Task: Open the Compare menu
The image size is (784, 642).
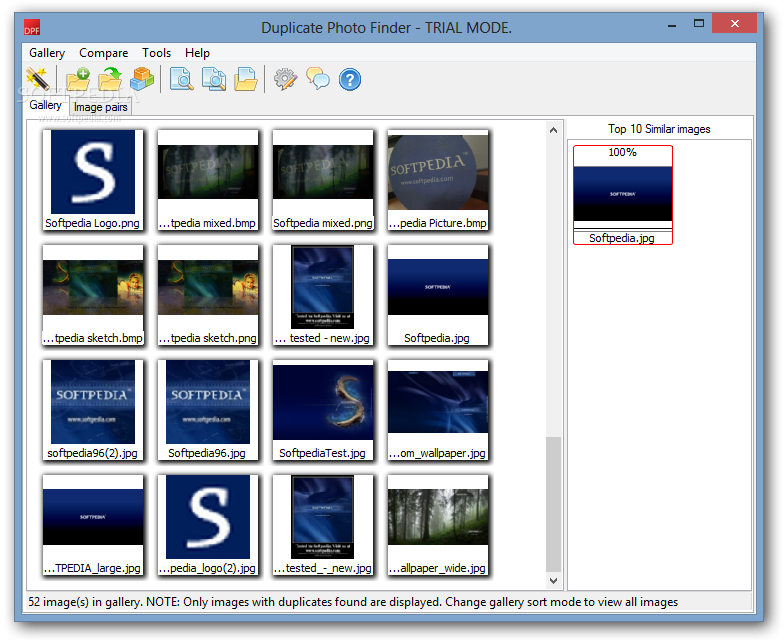Action: tap(104, 53)
